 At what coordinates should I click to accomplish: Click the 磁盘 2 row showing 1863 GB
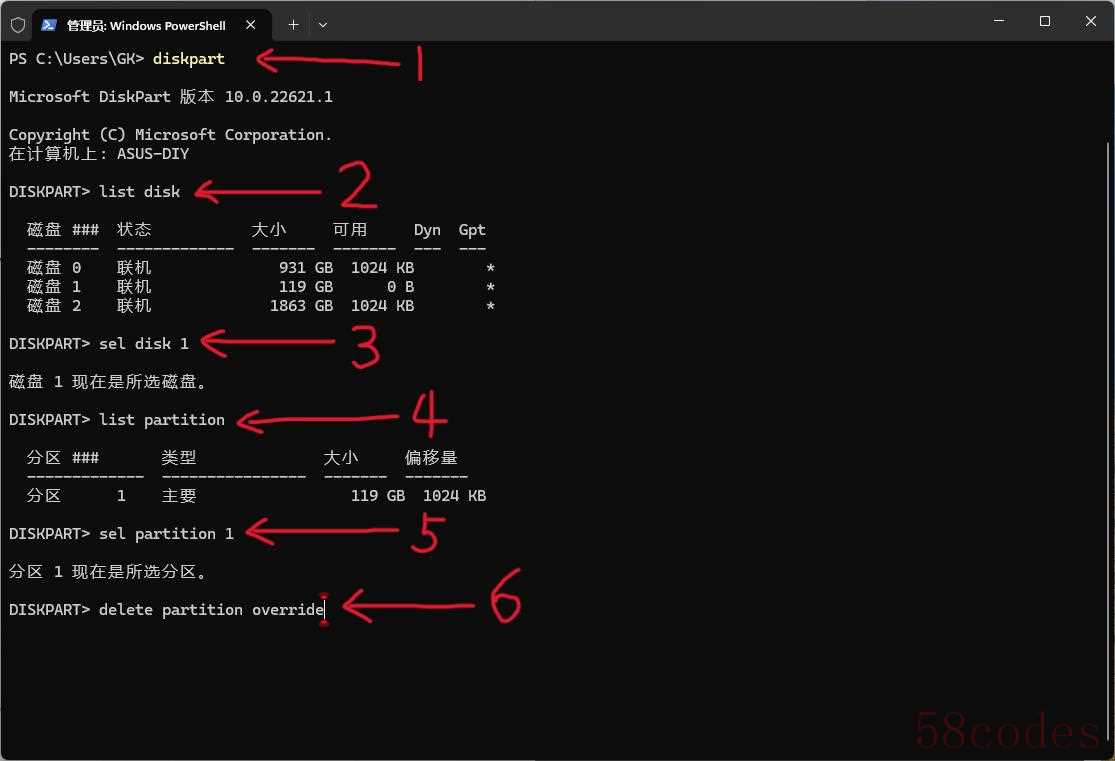point(260,306)
